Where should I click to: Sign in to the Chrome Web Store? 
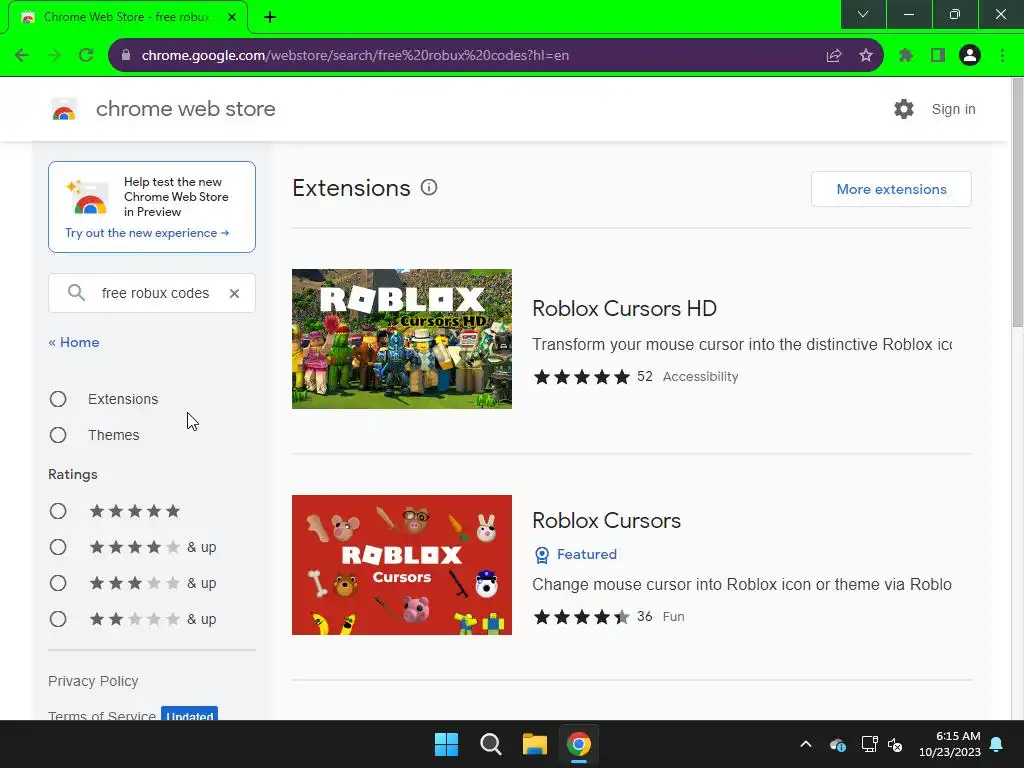click(953, 109)
